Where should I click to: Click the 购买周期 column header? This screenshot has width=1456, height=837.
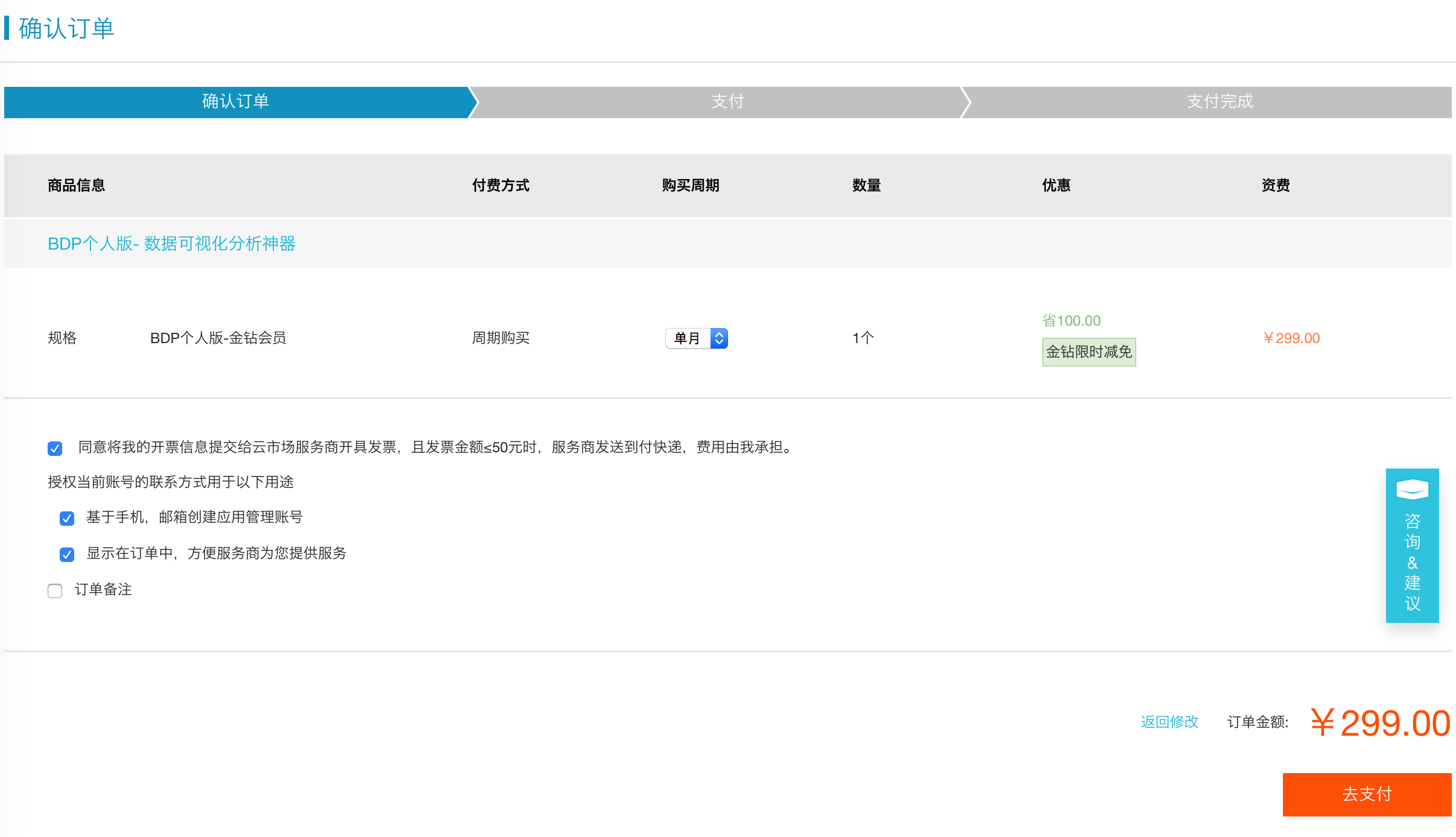pos(690,185)
